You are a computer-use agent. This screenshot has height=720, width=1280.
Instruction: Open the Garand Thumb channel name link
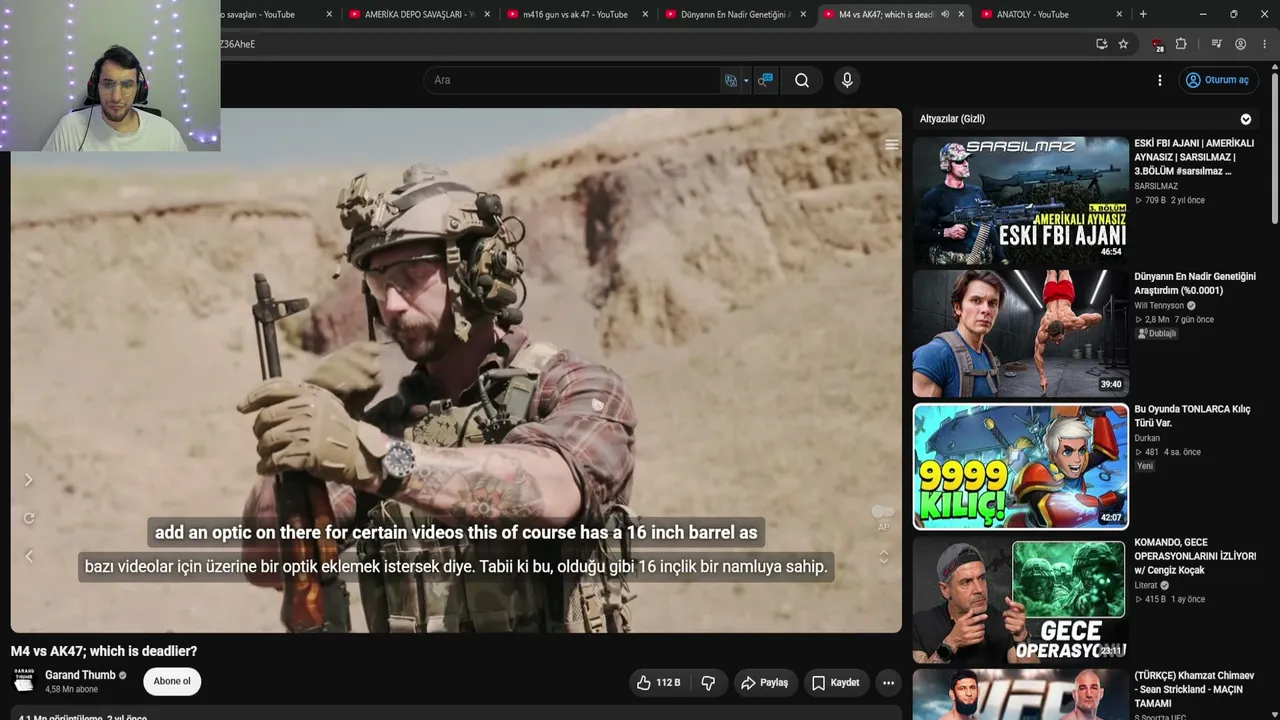pyautogui.click(x=80, y=675)
